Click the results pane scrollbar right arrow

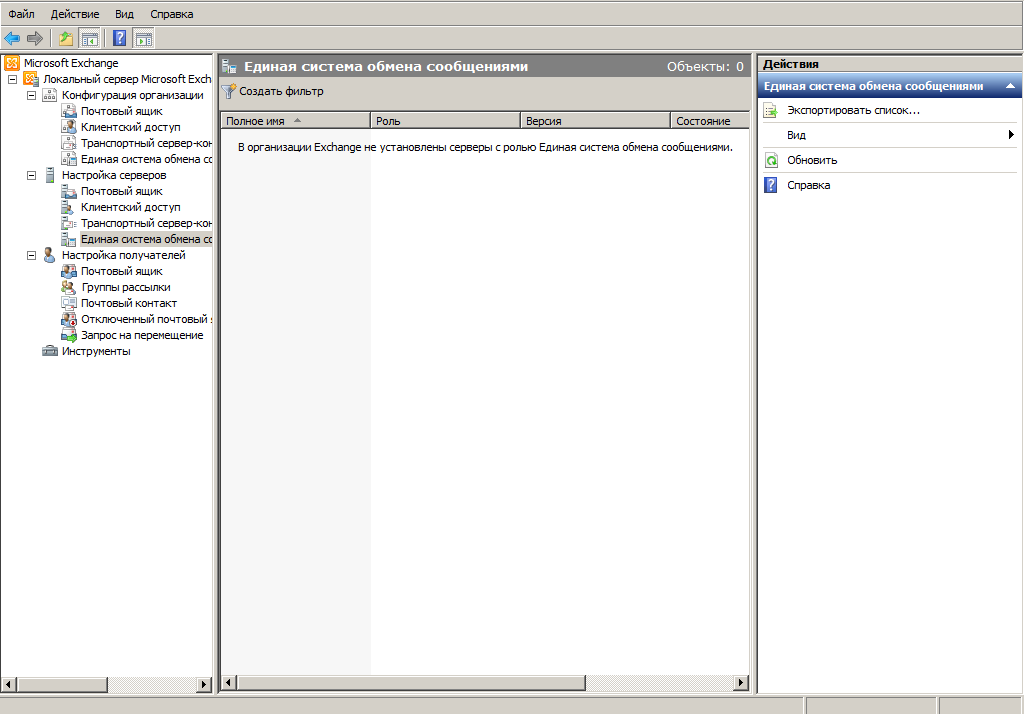[x=741, y=683]
